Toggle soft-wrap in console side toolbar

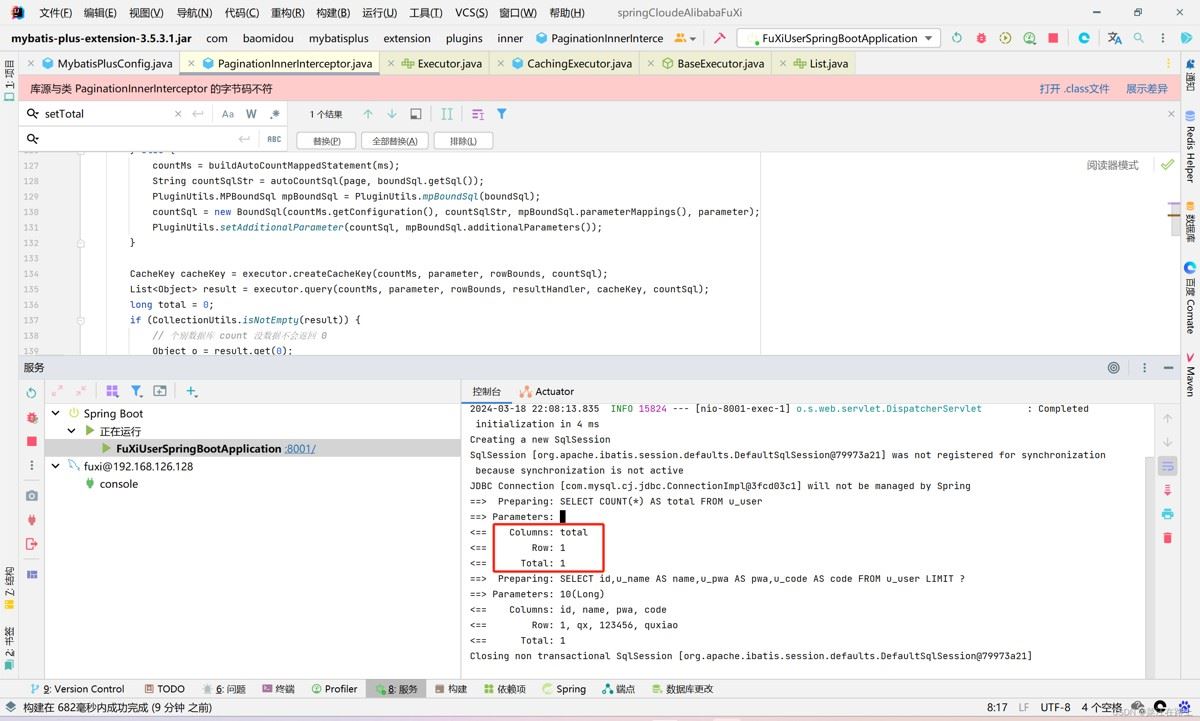pyautogui.click(x=1167, y=466)
